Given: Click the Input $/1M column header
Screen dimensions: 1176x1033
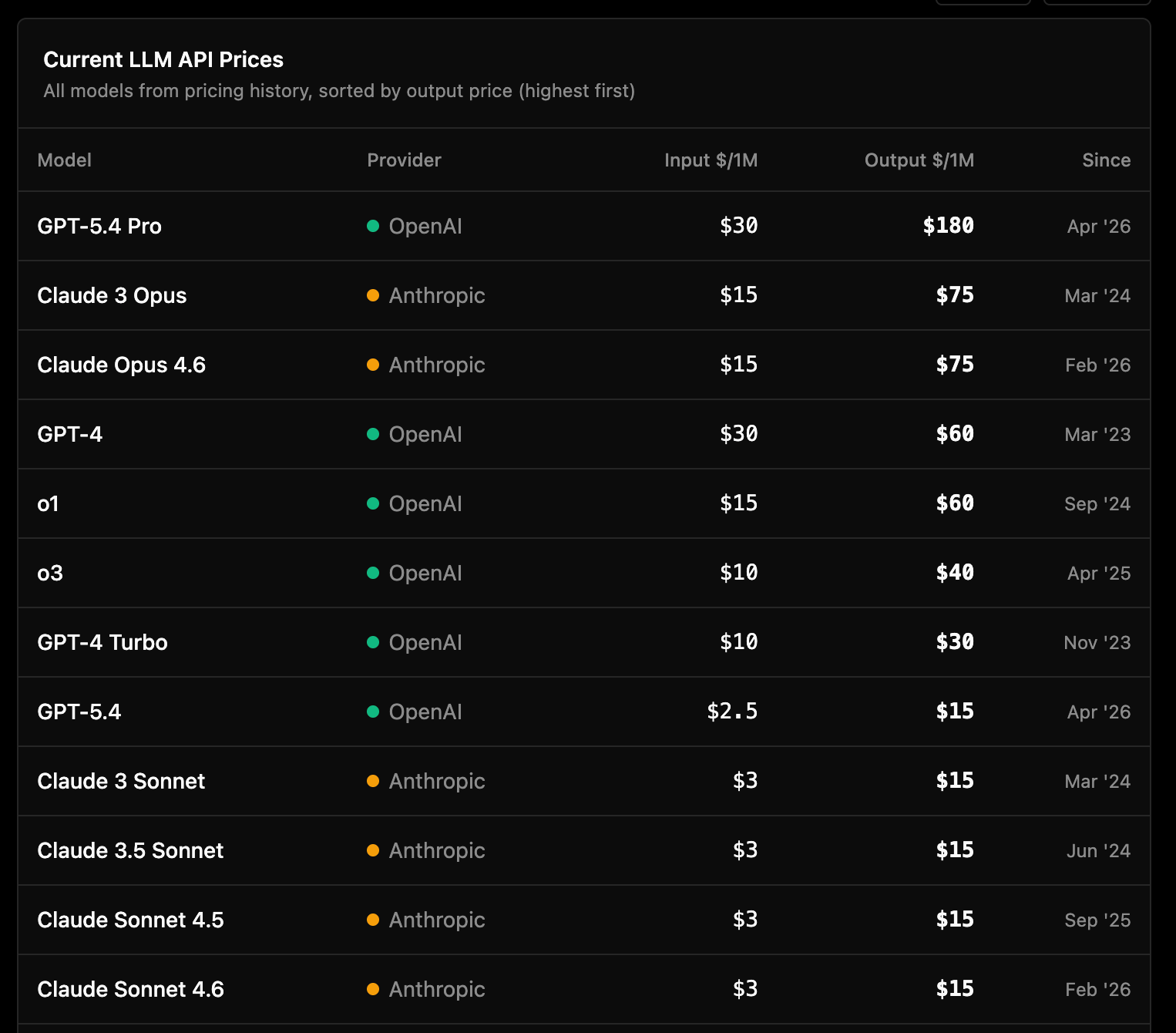Looking at the screenshot, I should tap(711, 160).
